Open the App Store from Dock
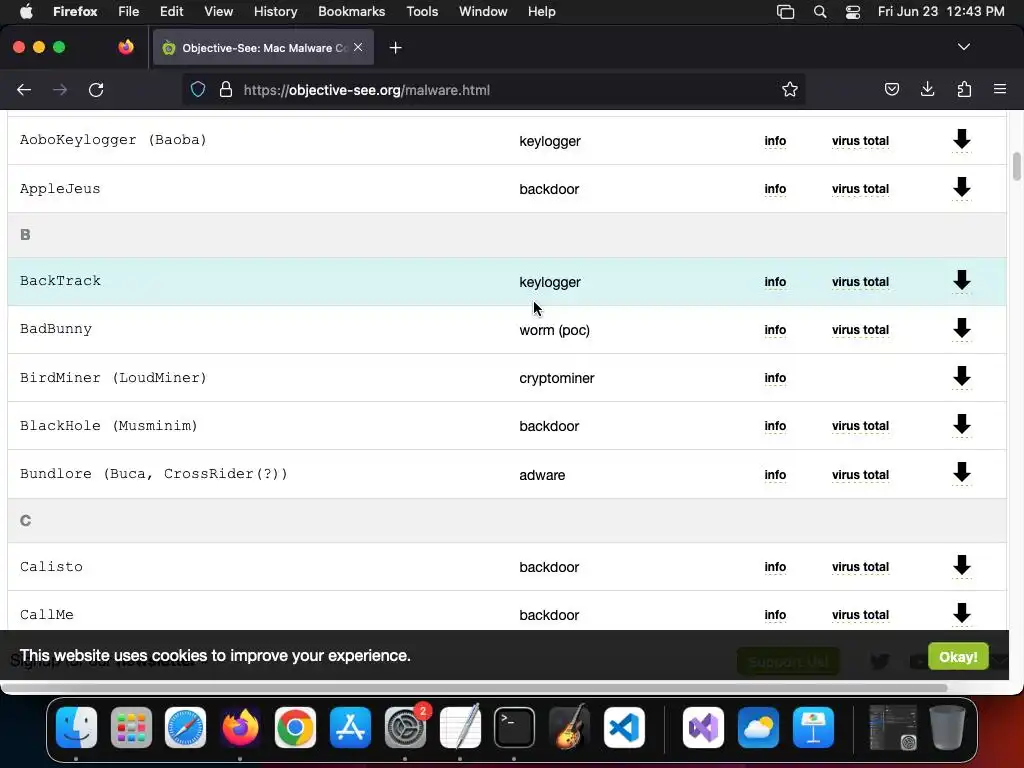1024x768 pixels. tap(350, 727)
